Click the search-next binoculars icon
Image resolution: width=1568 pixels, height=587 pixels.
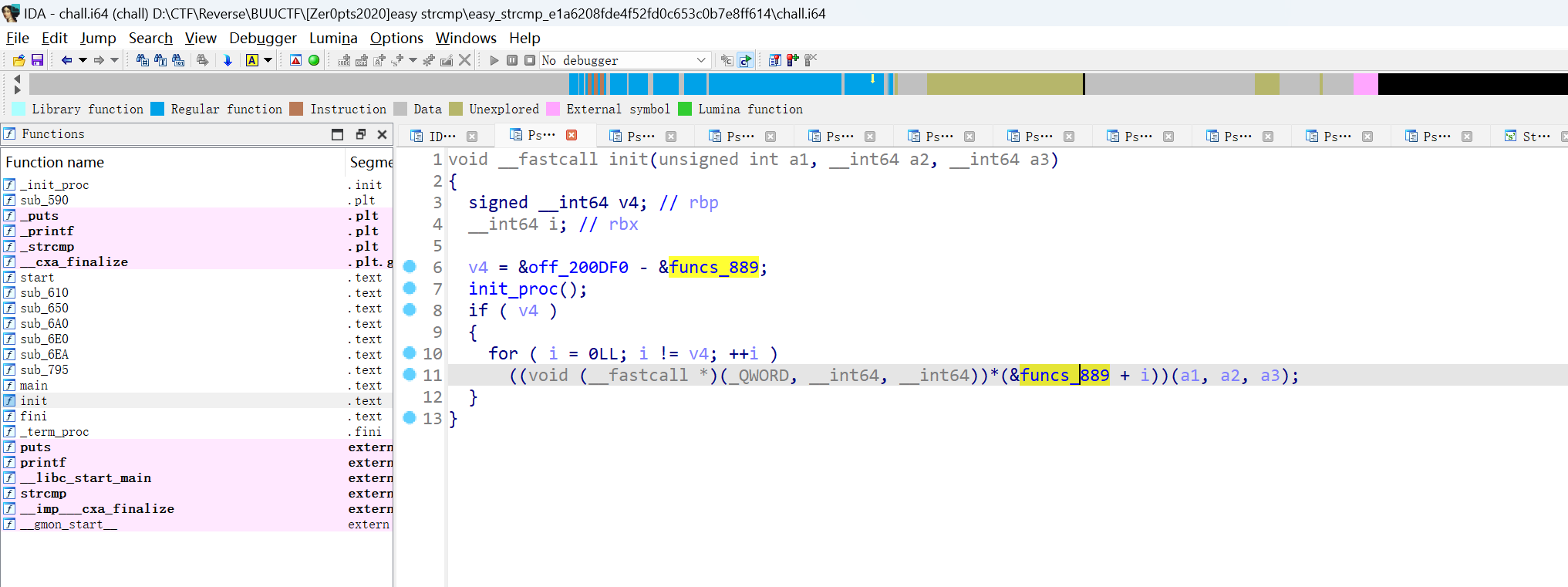coord(203,60)
